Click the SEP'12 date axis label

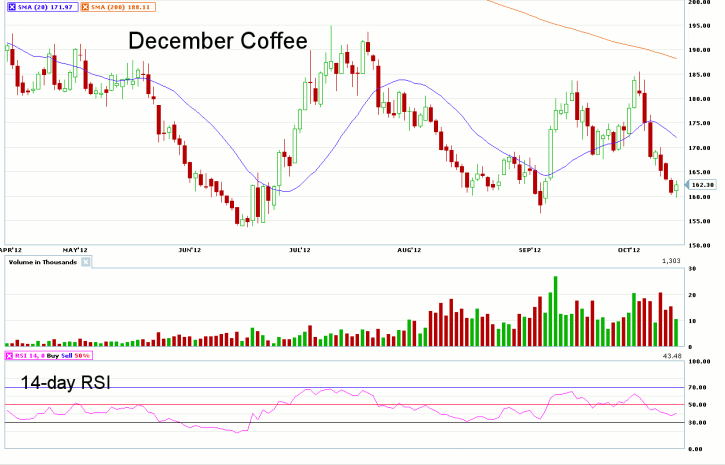point(529,250)
